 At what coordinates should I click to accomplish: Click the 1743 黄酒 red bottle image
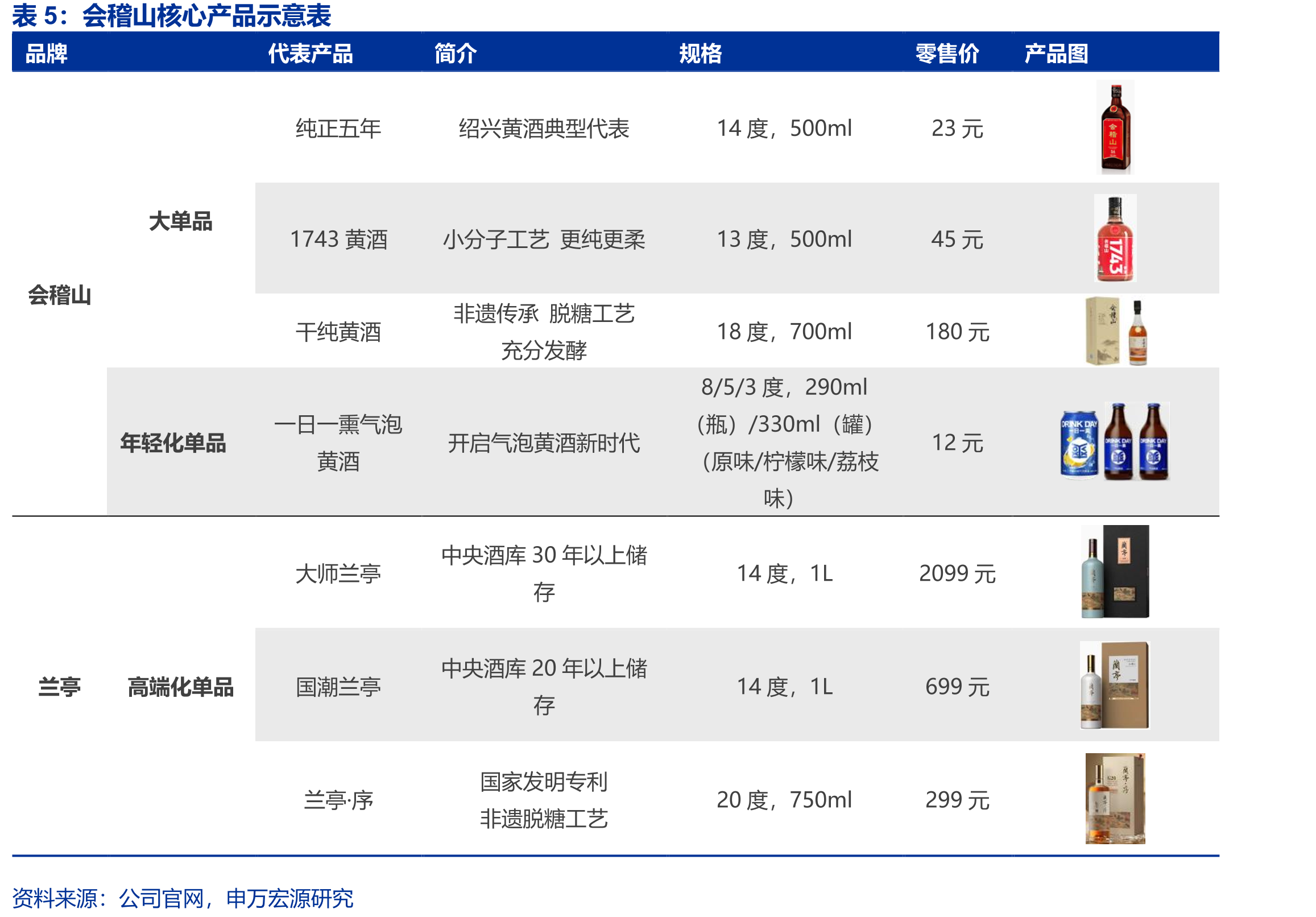tap(1115, 238)
